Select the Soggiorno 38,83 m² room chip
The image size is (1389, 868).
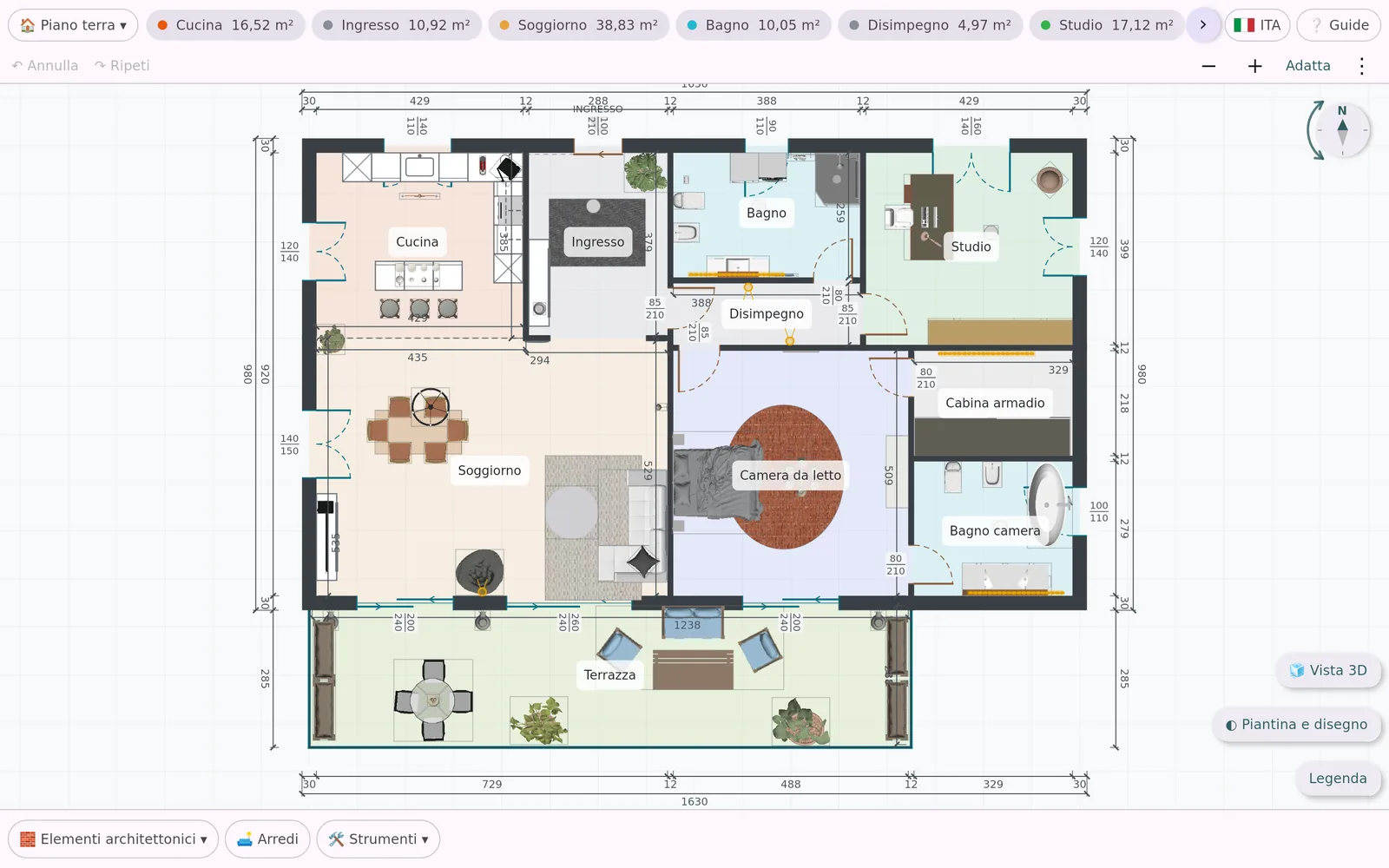(x=578, y=25)
